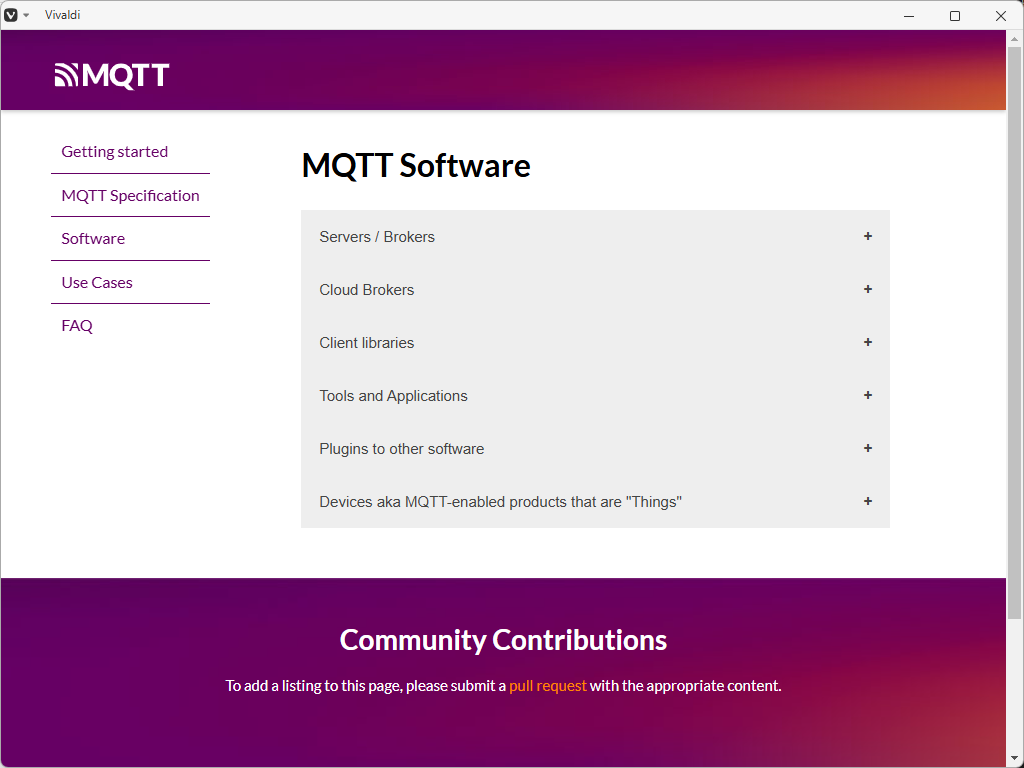This screenshot has height=768, width=1024.
Task: Click the plus icon for Servers / Brokers
Action: pos(867,236)
